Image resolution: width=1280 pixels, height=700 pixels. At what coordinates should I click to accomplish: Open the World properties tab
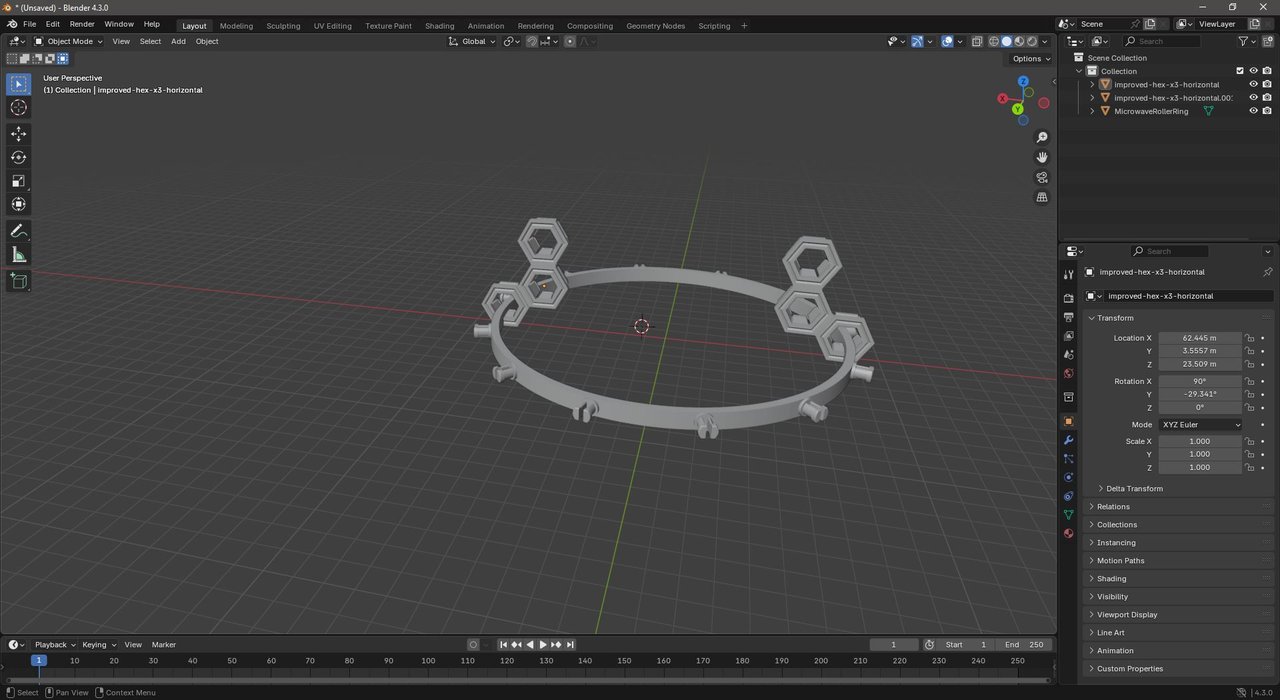coord(1068,374)
